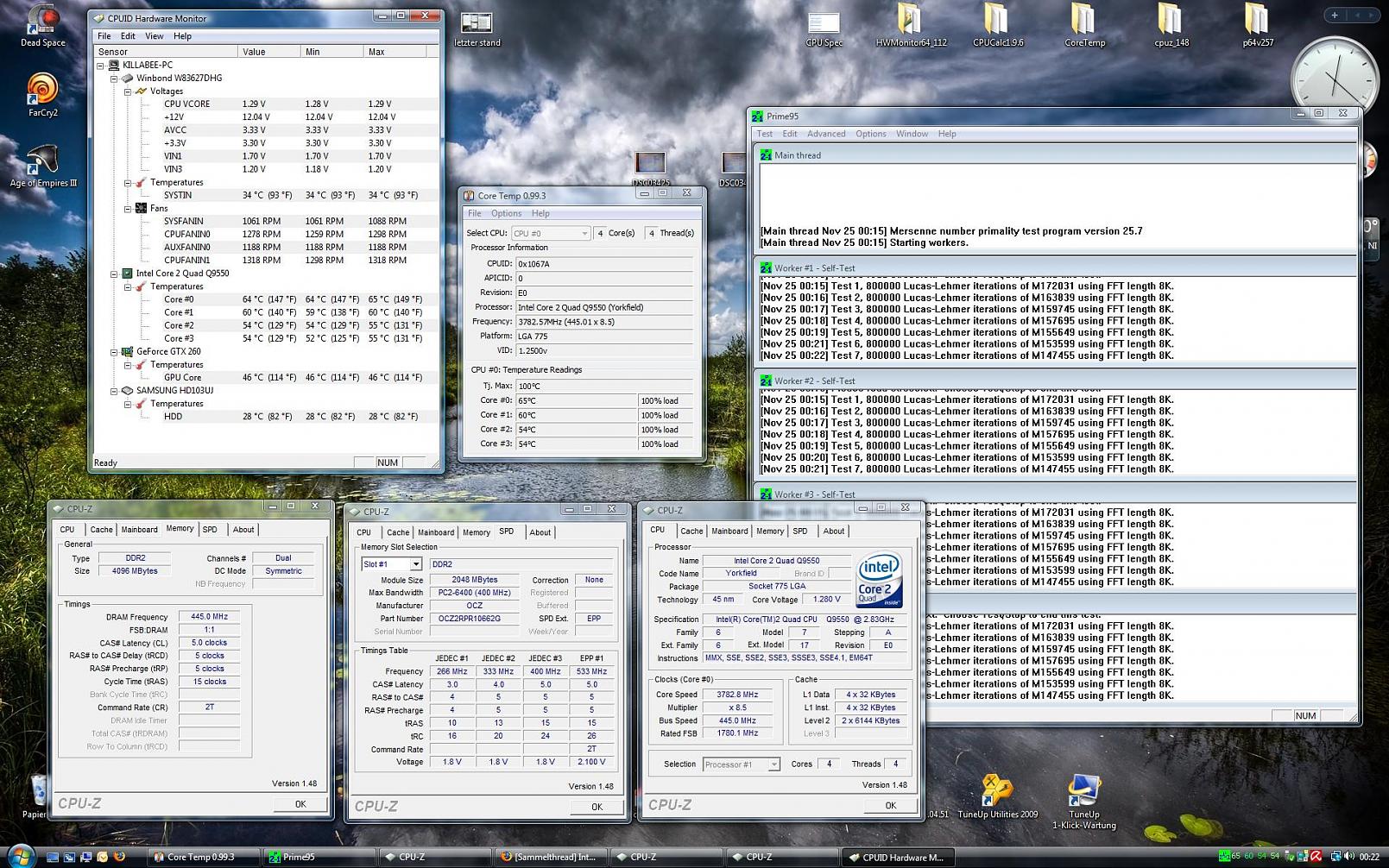
Task: Click OK in the CPU-Z SPD window
Action: pos(597,807)
